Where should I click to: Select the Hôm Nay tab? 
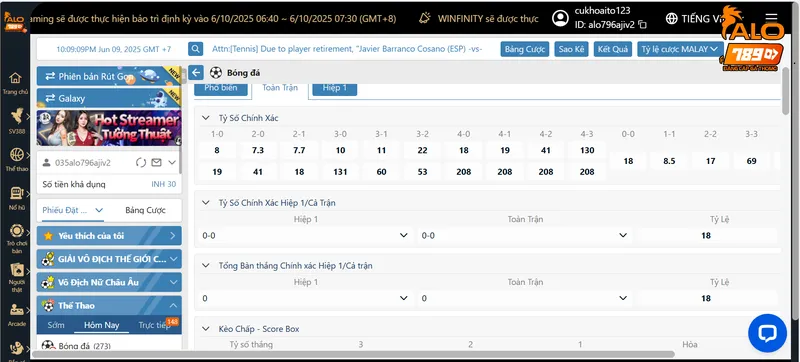tap(102, 325)
